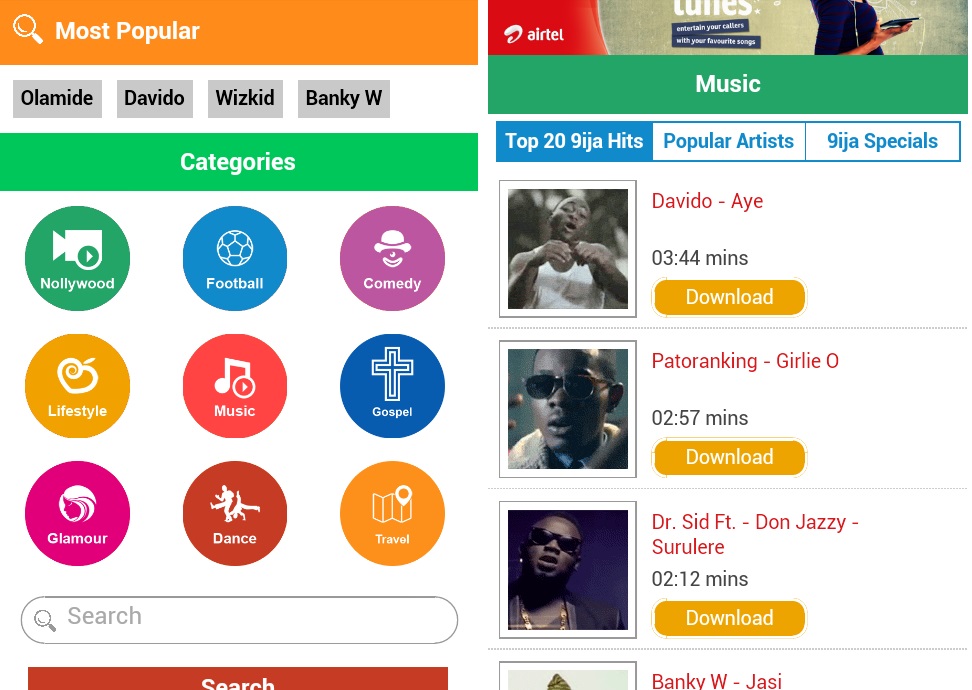Select the Dance category icon

235,513
